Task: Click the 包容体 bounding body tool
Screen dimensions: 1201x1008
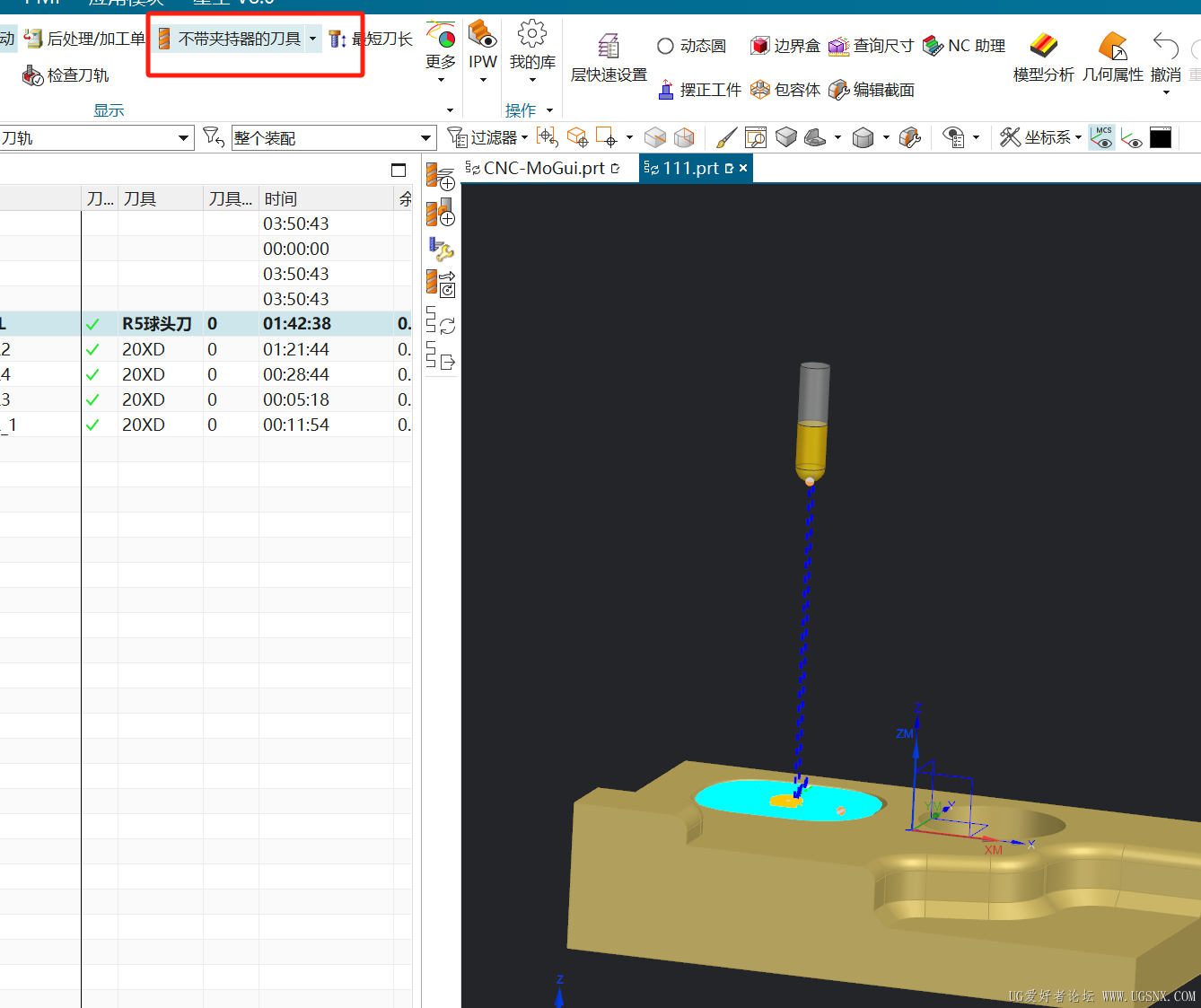Action: [785, 90]
